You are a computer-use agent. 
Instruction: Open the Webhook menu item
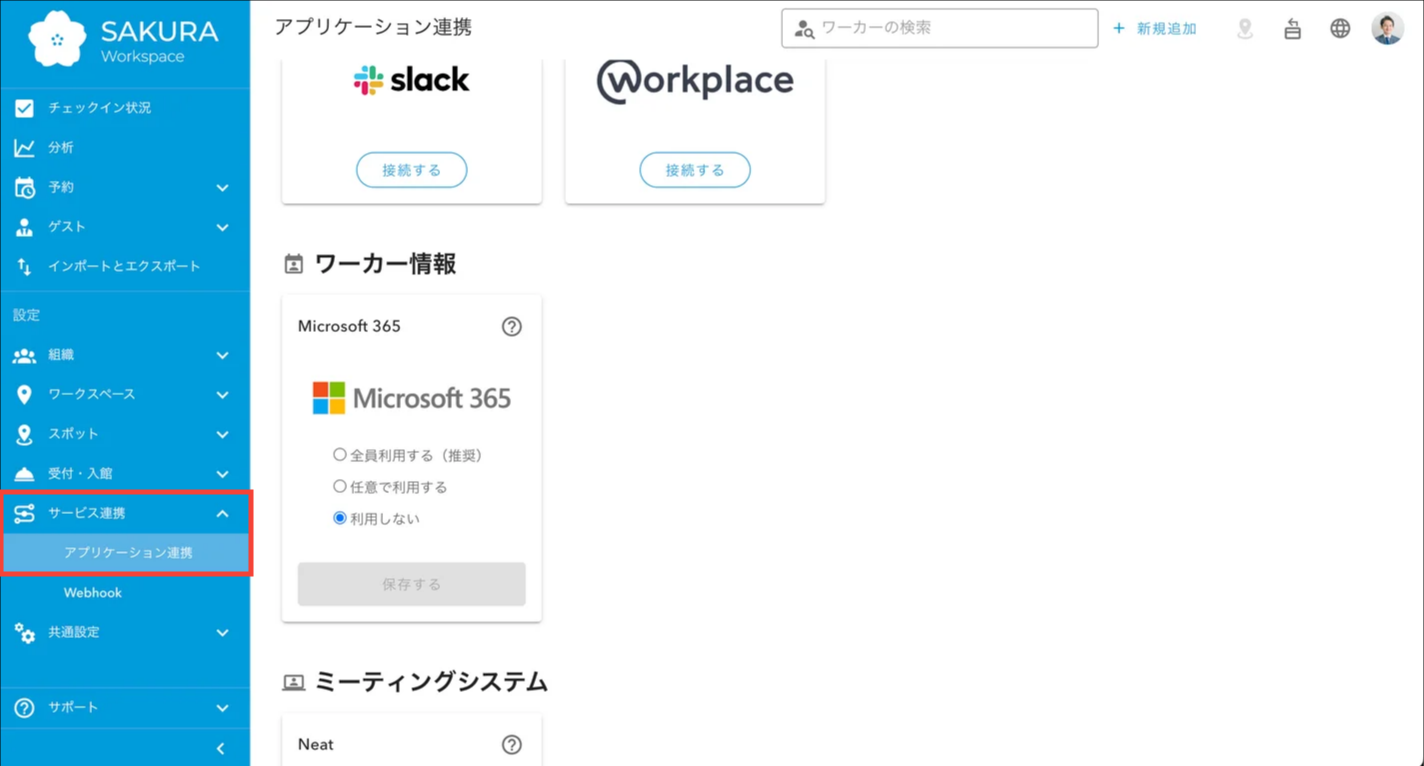click(93, 593)
